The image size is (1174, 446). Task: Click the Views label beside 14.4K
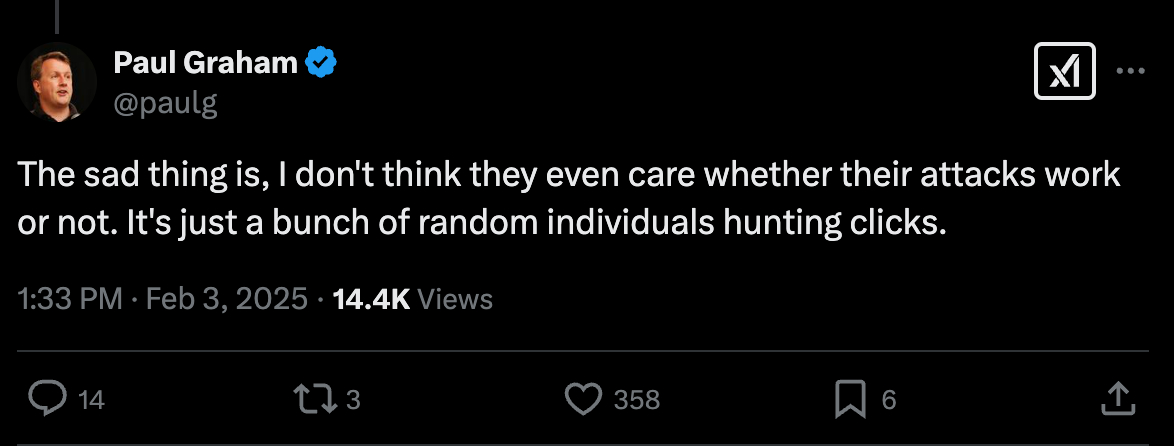coord(455,299)
